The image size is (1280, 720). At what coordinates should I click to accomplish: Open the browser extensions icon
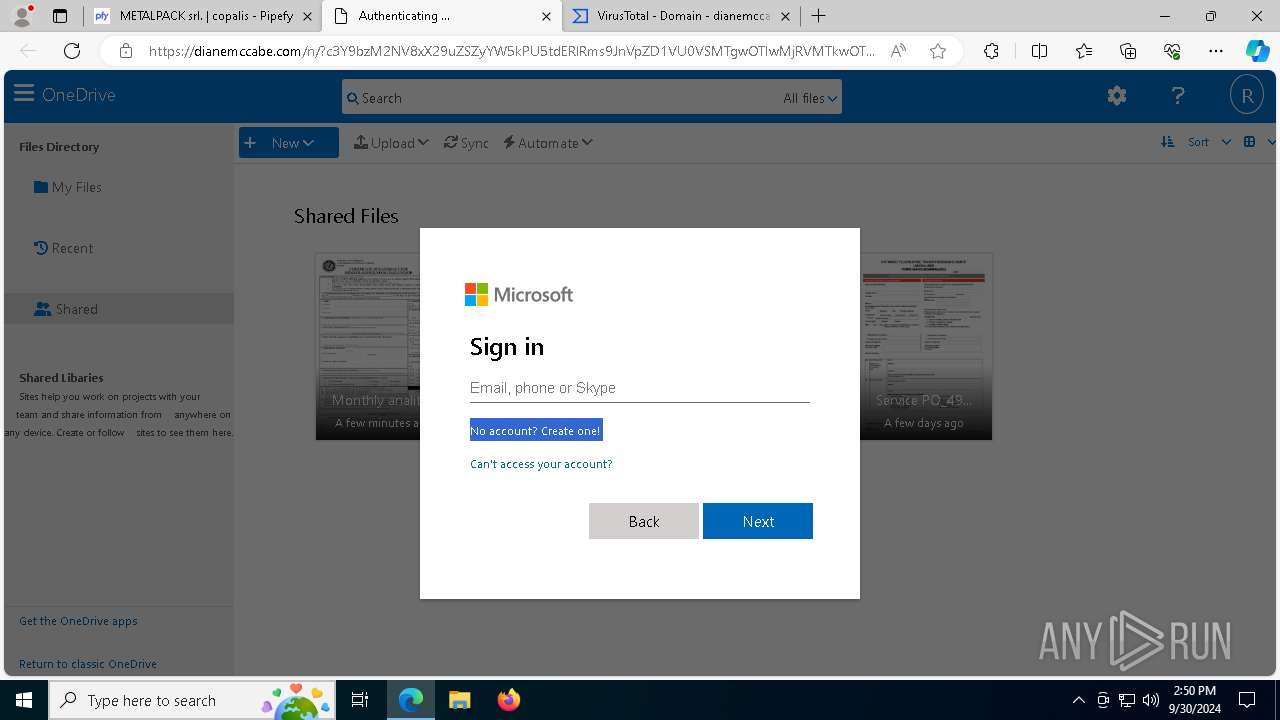click(991, 51)
